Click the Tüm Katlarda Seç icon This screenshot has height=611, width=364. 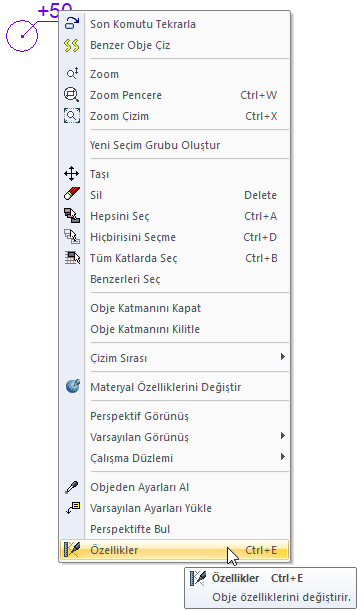(x=72, y=258)
